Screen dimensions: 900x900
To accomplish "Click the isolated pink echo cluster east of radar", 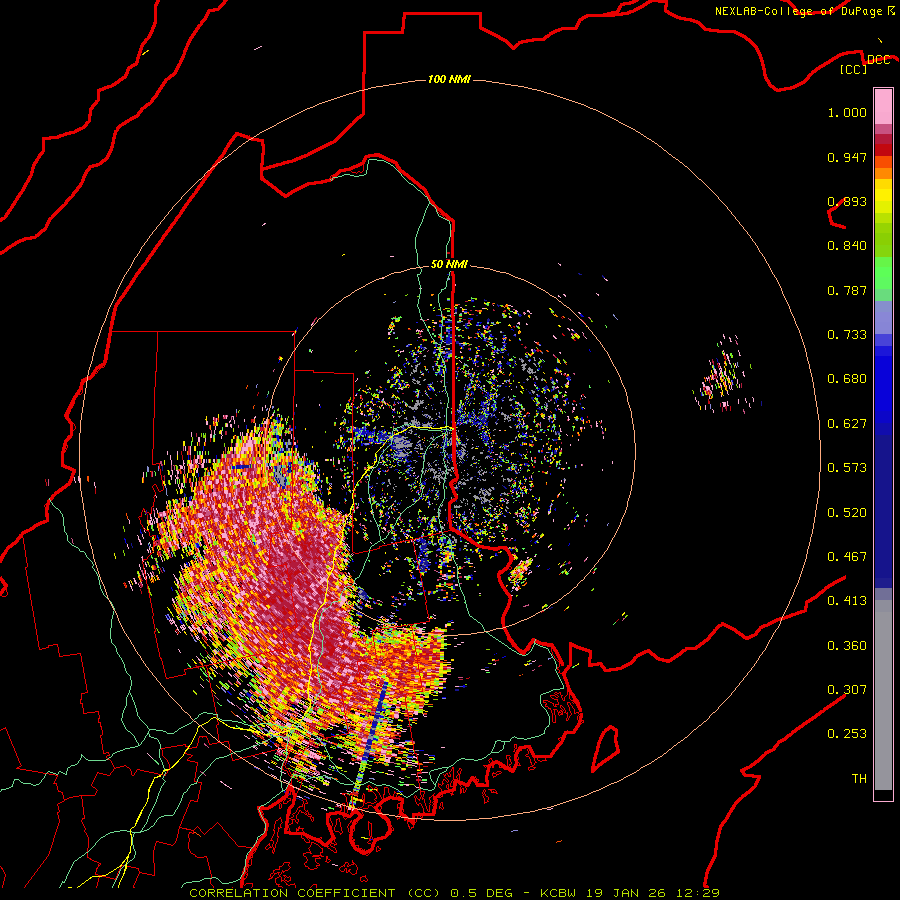I will 722,377.
